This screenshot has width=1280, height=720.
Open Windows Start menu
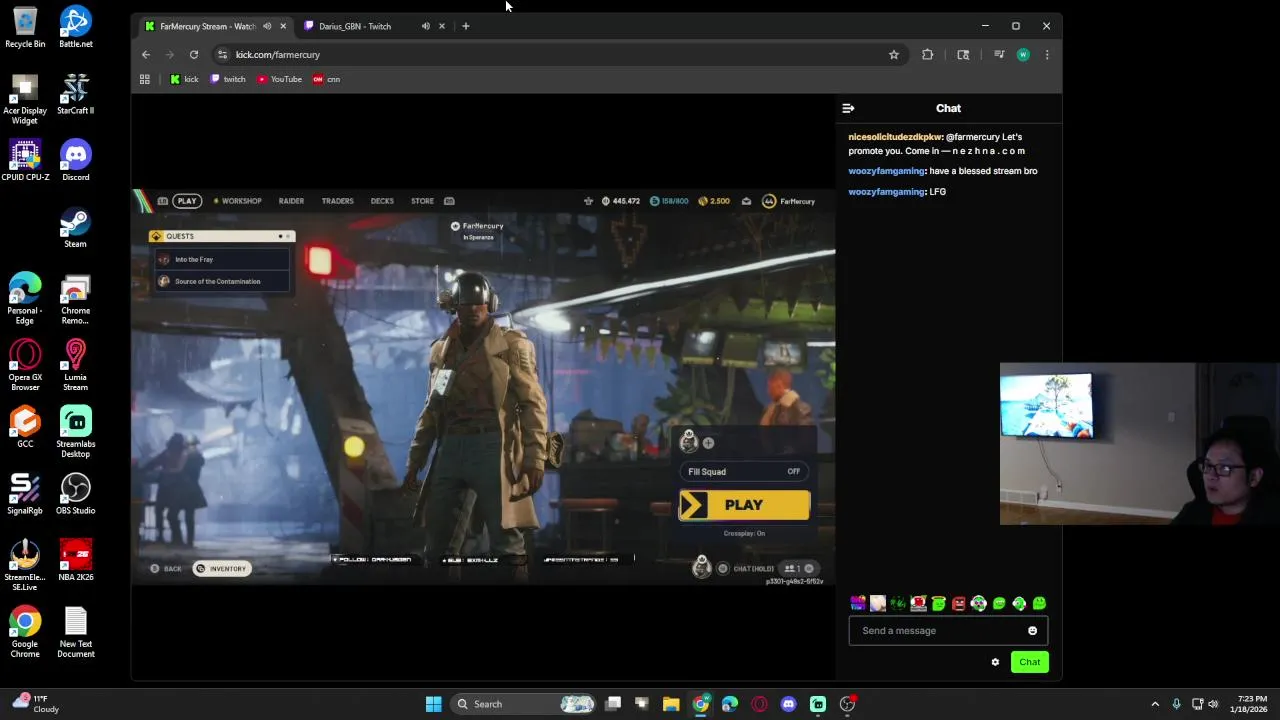[433, 704]
